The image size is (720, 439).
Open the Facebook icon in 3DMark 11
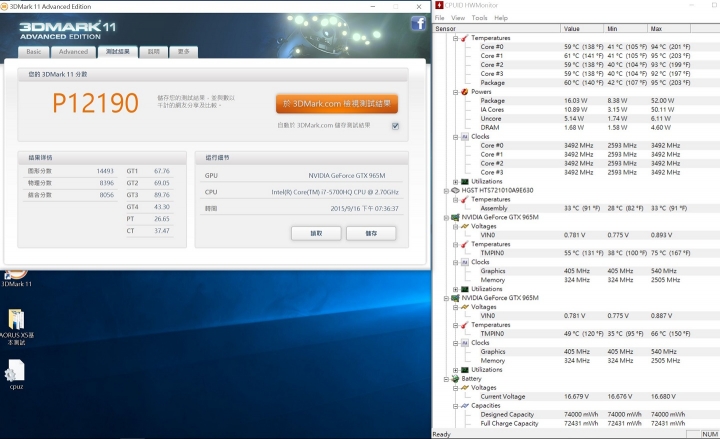418,23
